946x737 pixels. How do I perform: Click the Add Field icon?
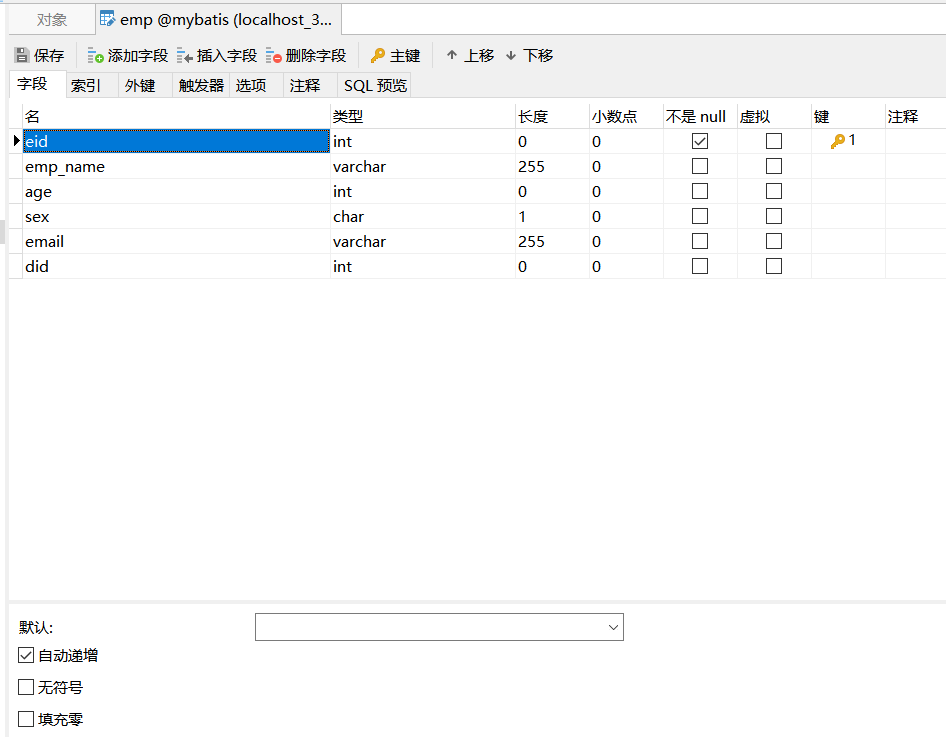click(x=95, y=55)
